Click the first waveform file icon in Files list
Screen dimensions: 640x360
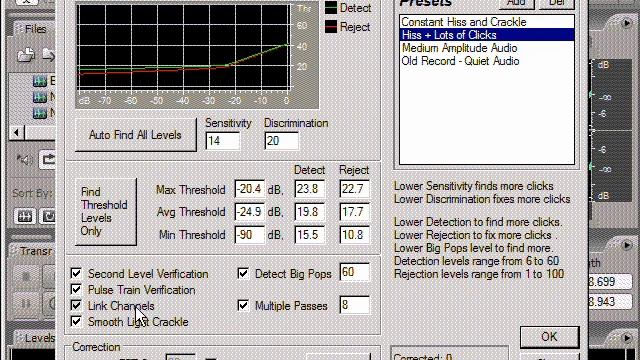[40, 81]
